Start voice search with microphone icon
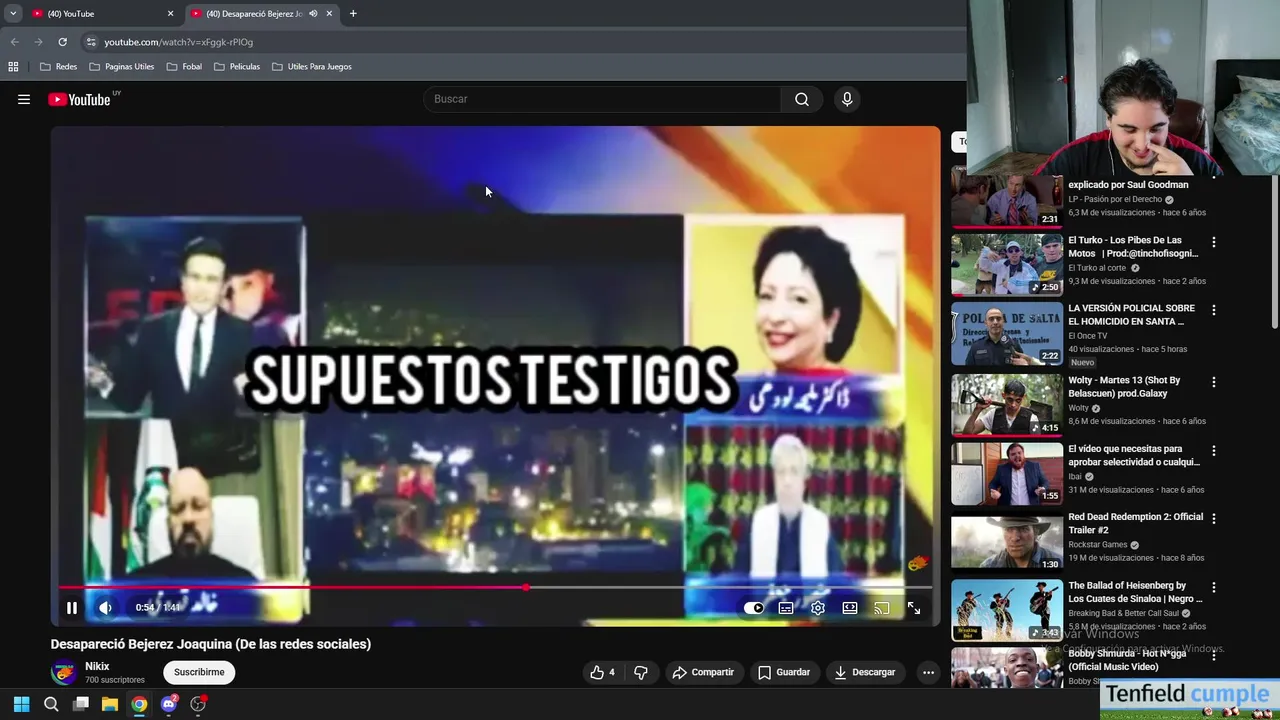The width and height of the screenshot is (1280, 720). [847, 99]
